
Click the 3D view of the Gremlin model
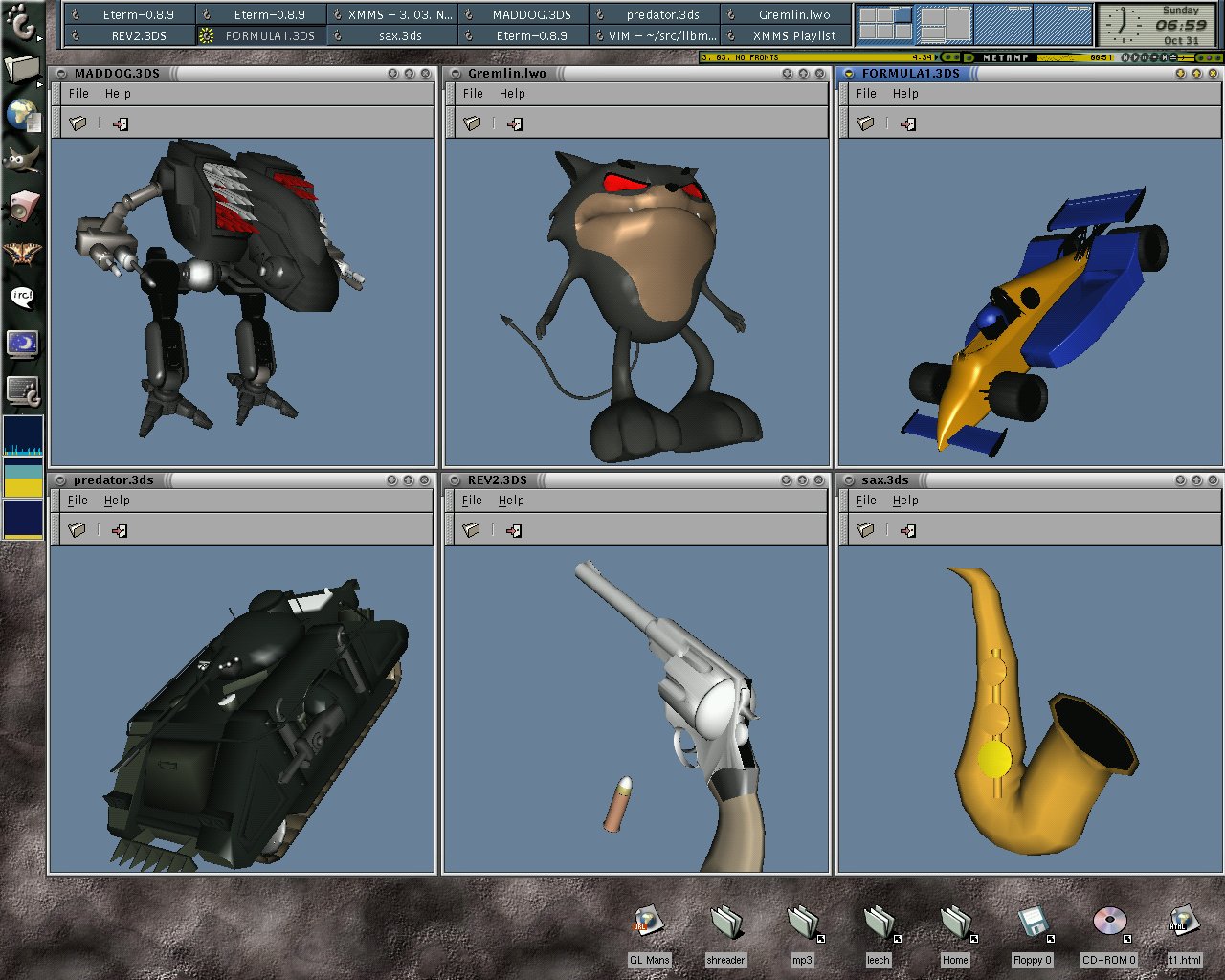(637, 302)
